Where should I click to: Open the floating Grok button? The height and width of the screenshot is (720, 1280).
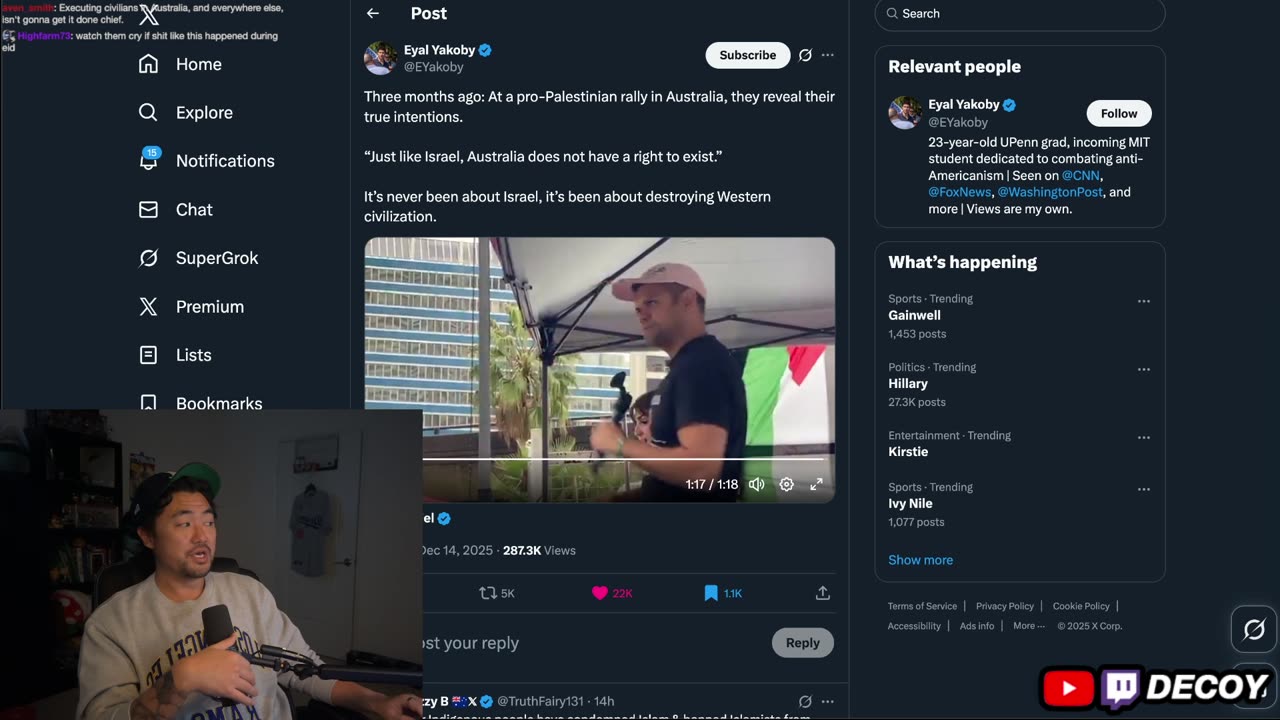1254,629
